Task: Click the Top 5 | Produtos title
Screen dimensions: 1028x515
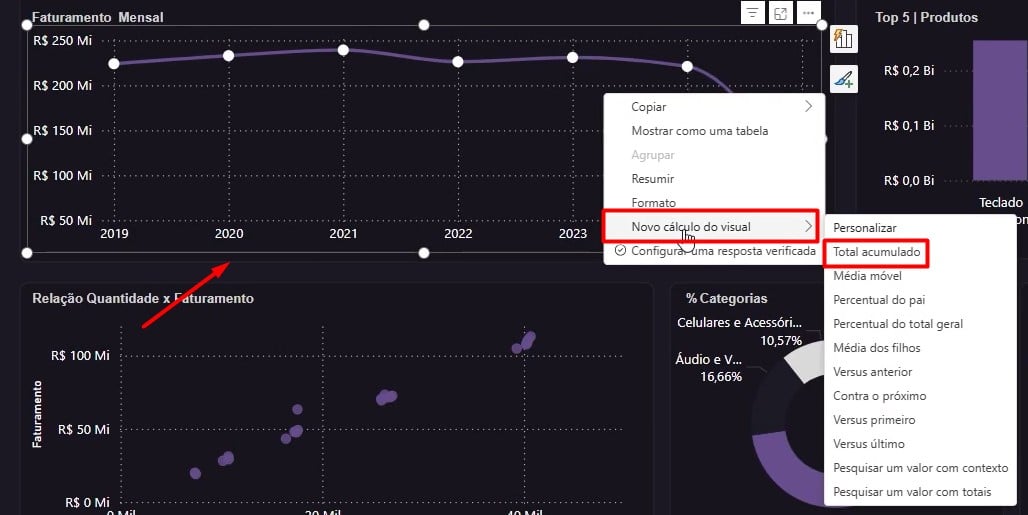Action: (926, 18)
